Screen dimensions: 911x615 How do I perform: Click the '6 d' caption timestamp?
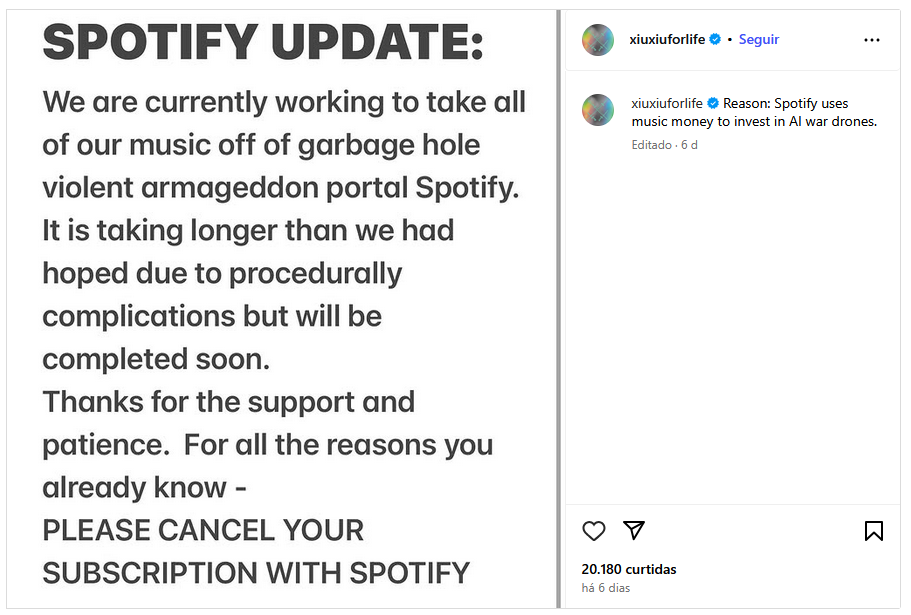[689, 145]
